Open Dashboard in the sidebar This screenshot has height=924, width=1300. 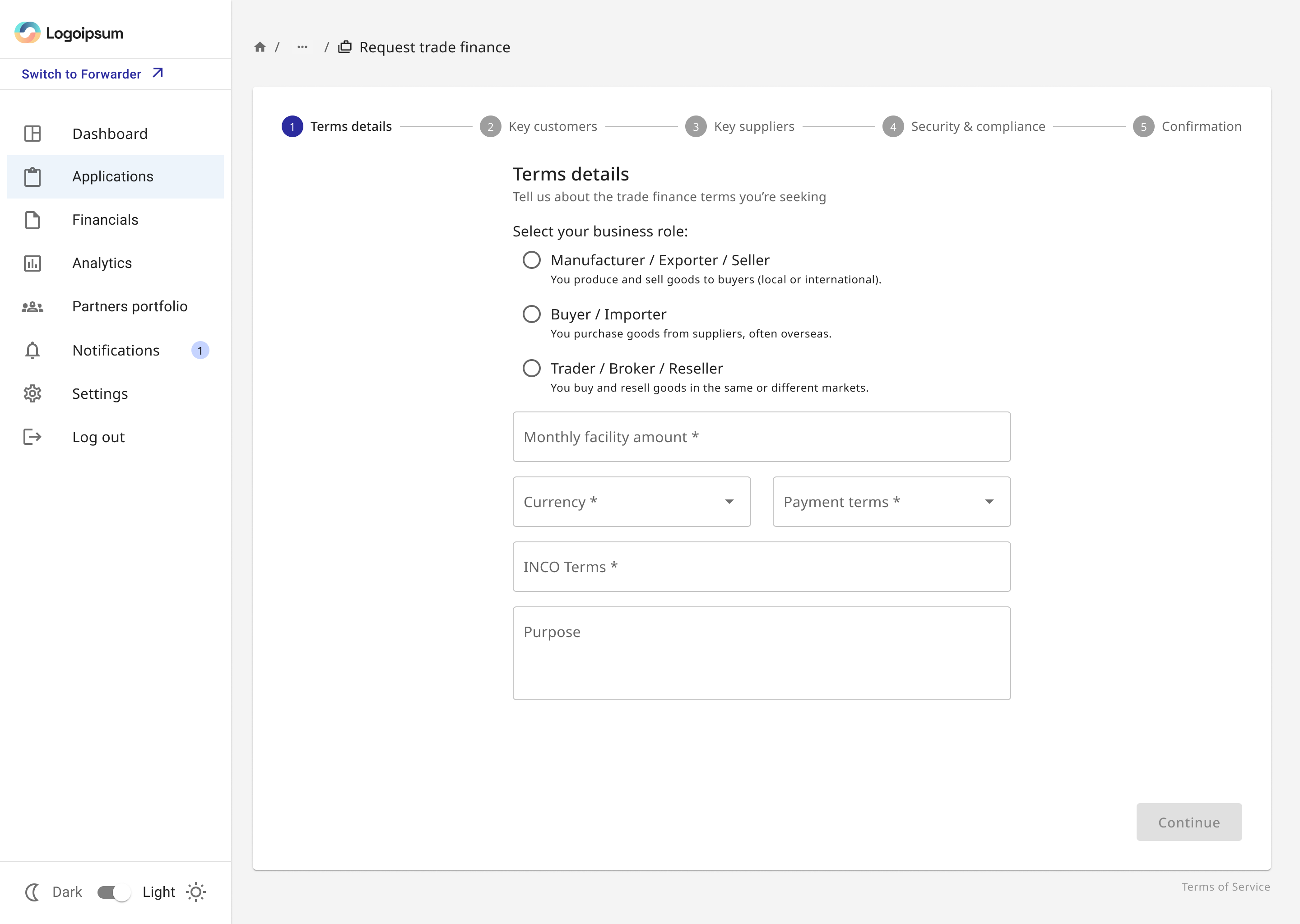(116, 134)
